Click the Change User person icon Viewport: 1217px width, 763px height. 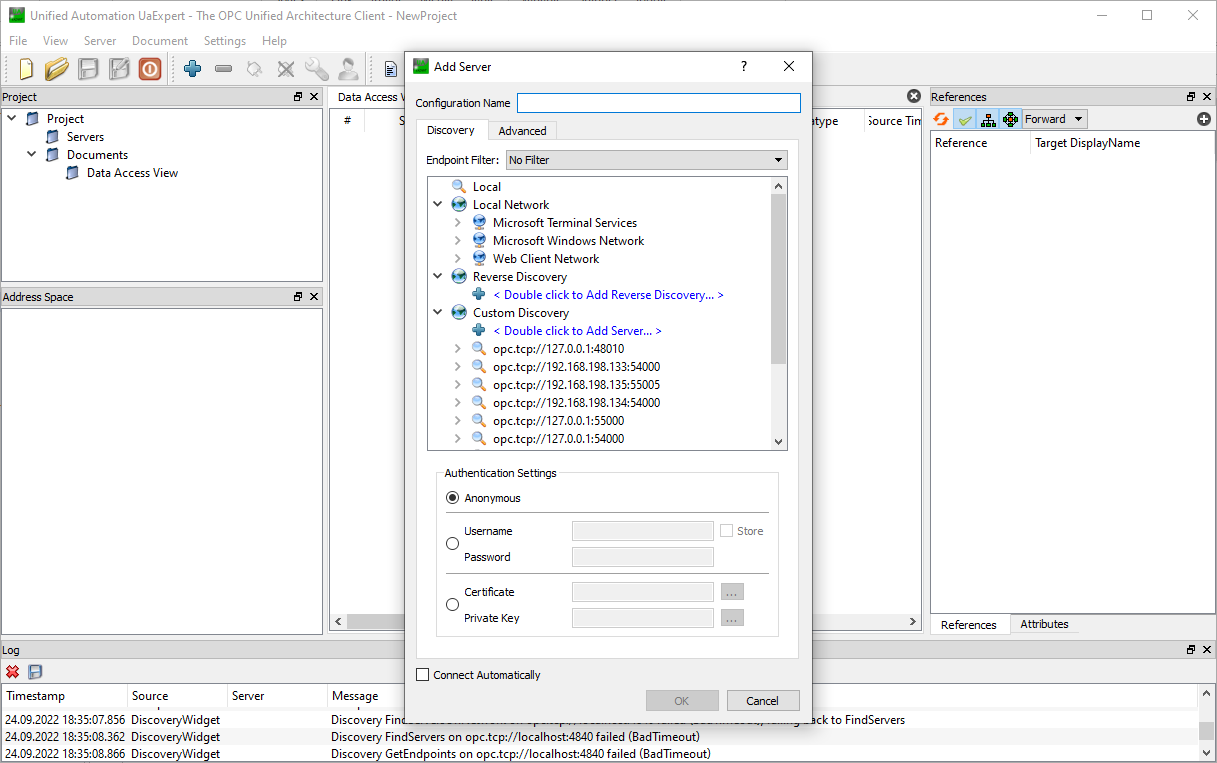coord(348,69)
